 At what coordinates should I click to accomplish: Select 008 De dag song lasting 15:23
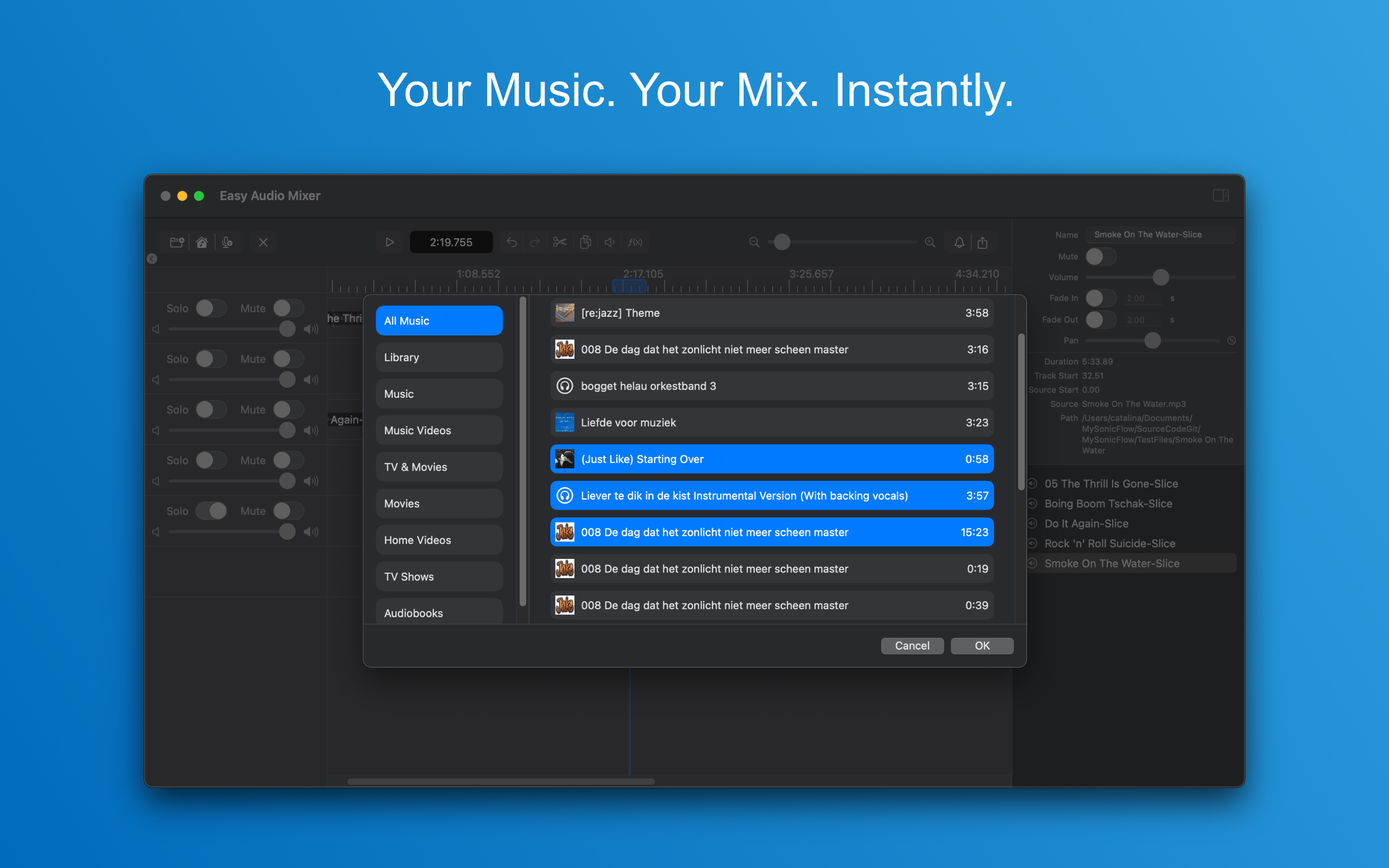pyautogui.click(x=772, y=532)
